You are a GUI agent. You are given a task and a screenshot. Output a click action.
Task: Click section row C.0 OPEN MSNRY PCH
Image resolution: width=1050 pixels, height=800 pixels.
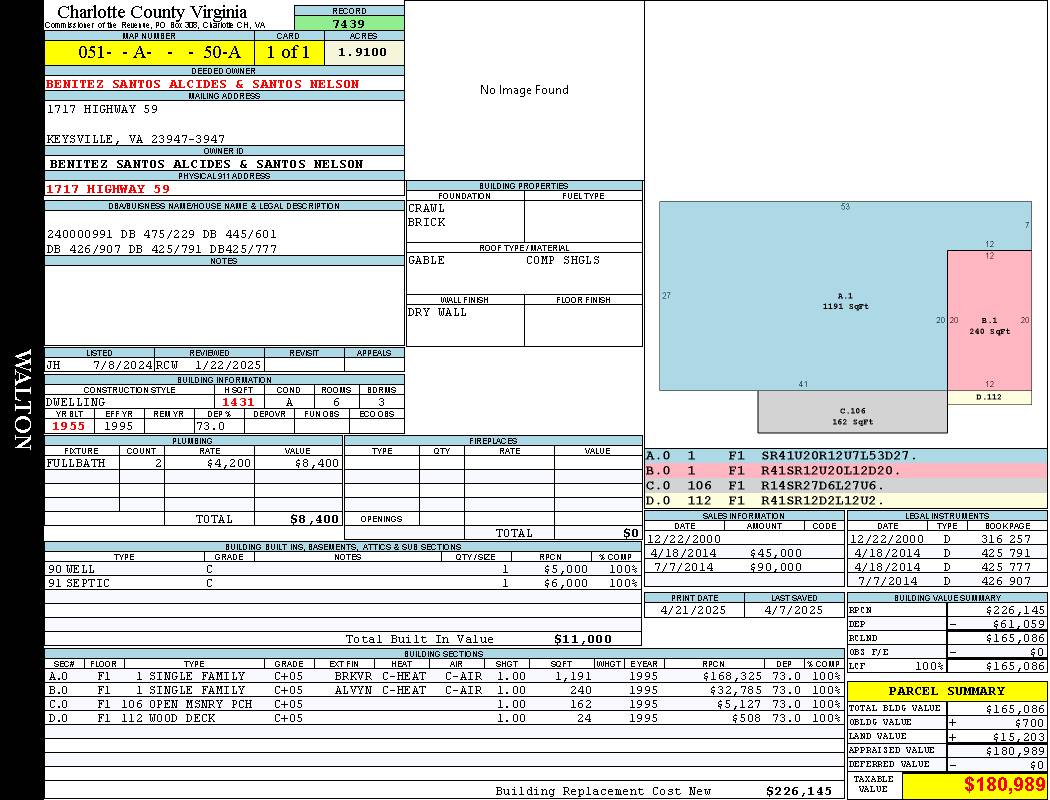445,704
